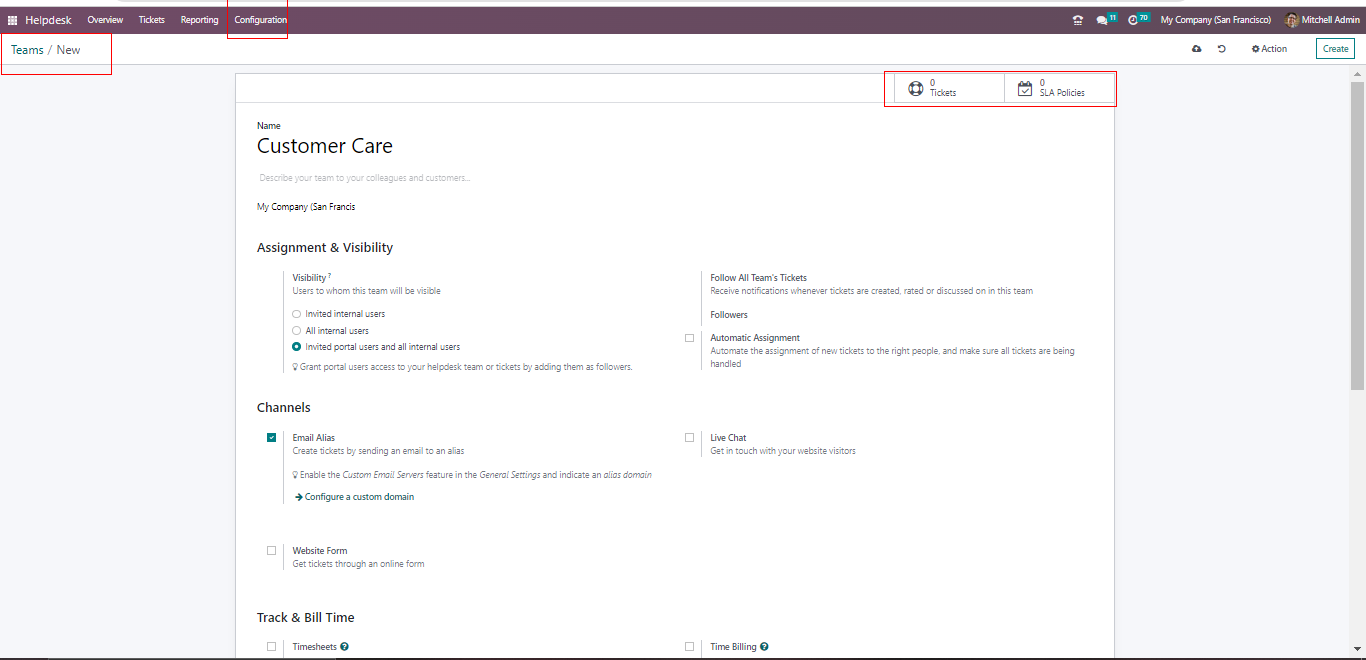Click the Create button

[1335, 49]
